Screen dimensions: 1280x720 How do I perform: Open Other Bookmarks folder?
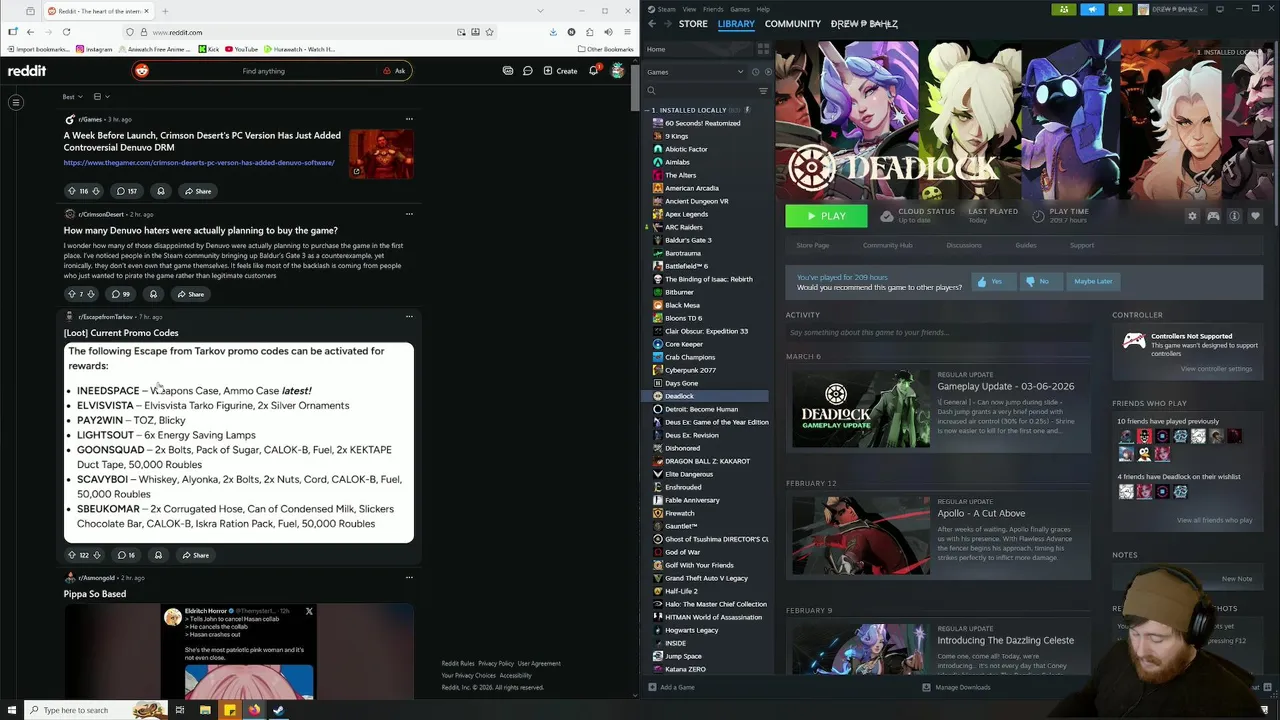click(605, 49)
